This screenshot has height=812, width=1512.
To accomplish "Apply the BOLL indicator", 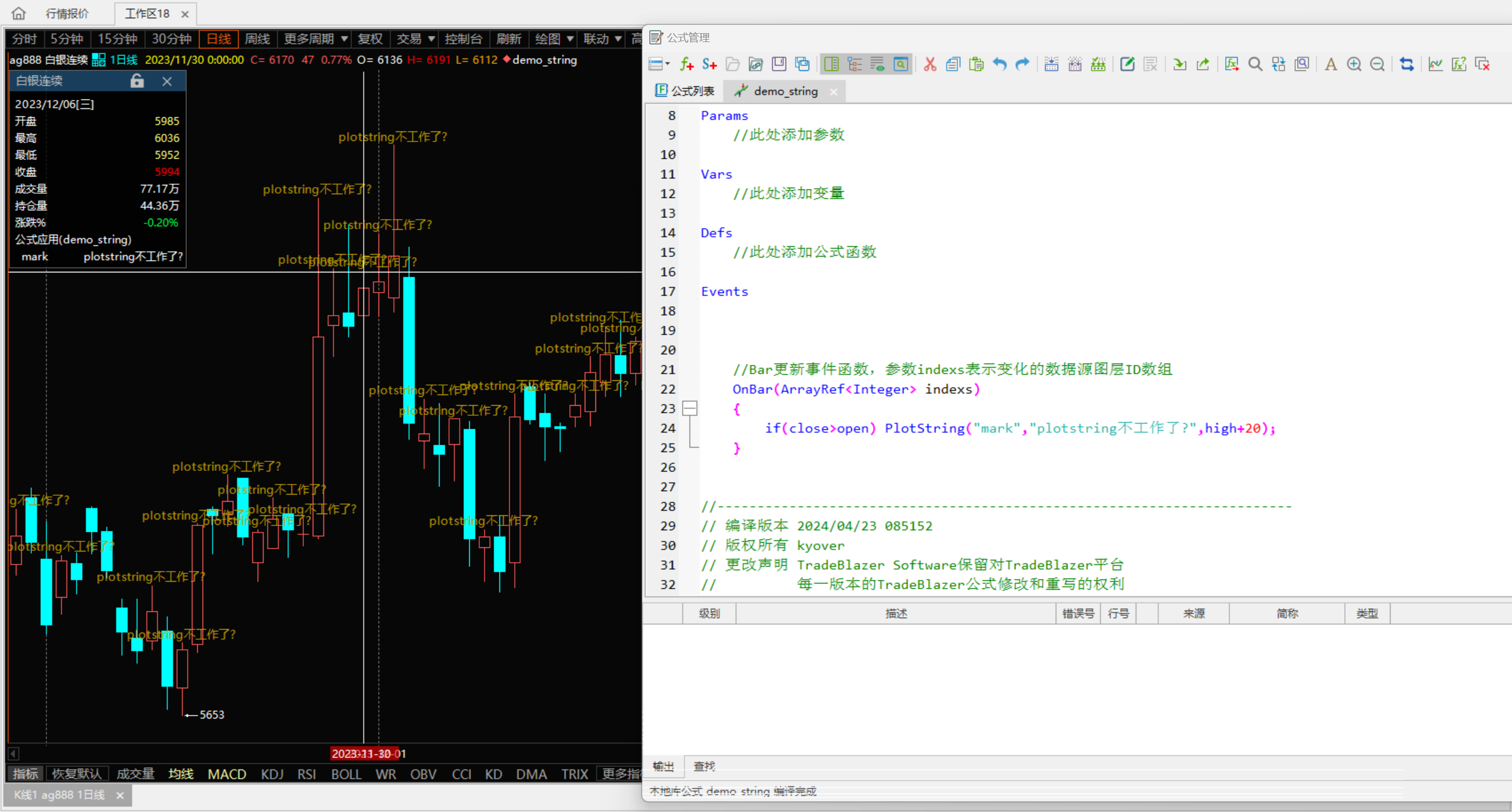I will 346,774.
